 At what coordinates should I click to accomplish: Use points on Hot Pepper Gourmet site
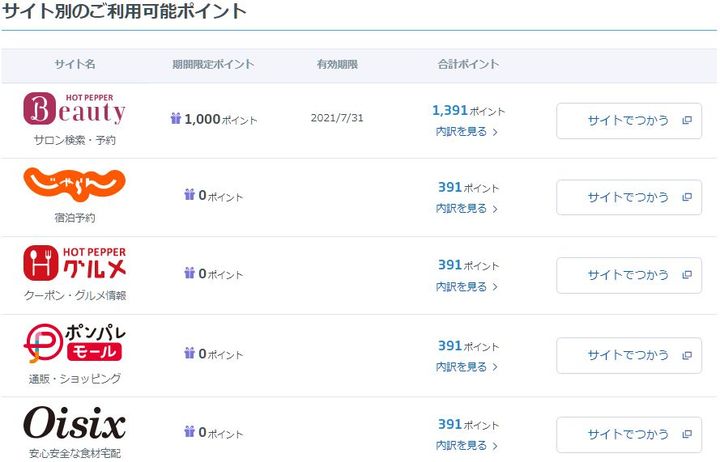tap(628, 275)
